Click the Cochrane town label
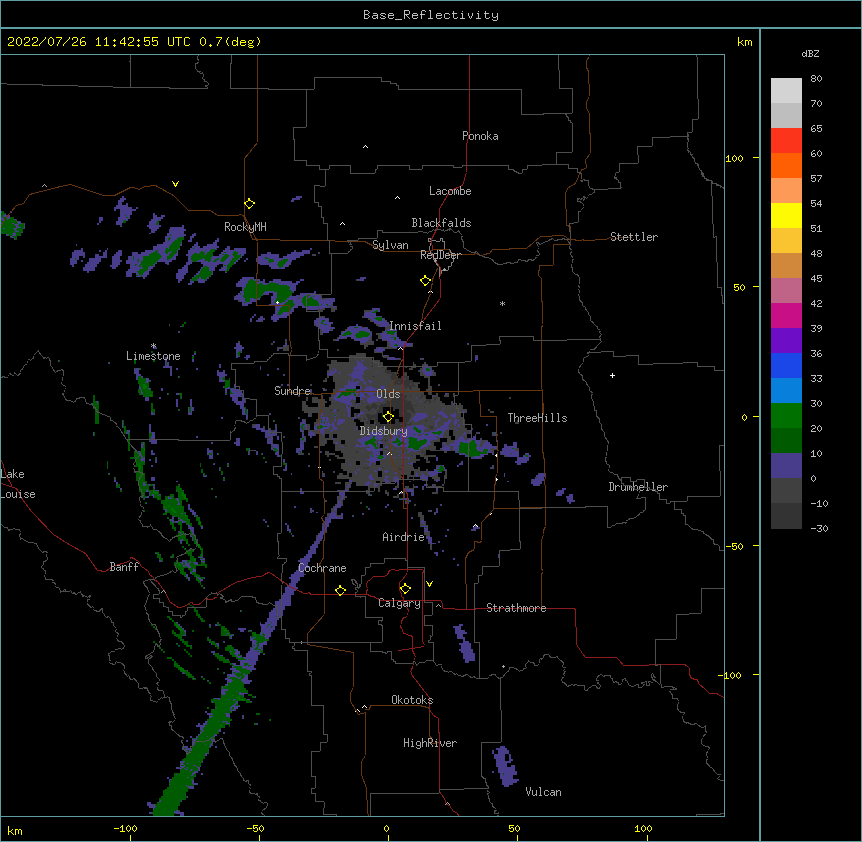This screenshot has height=842, width=862. (x=322, y=568)
